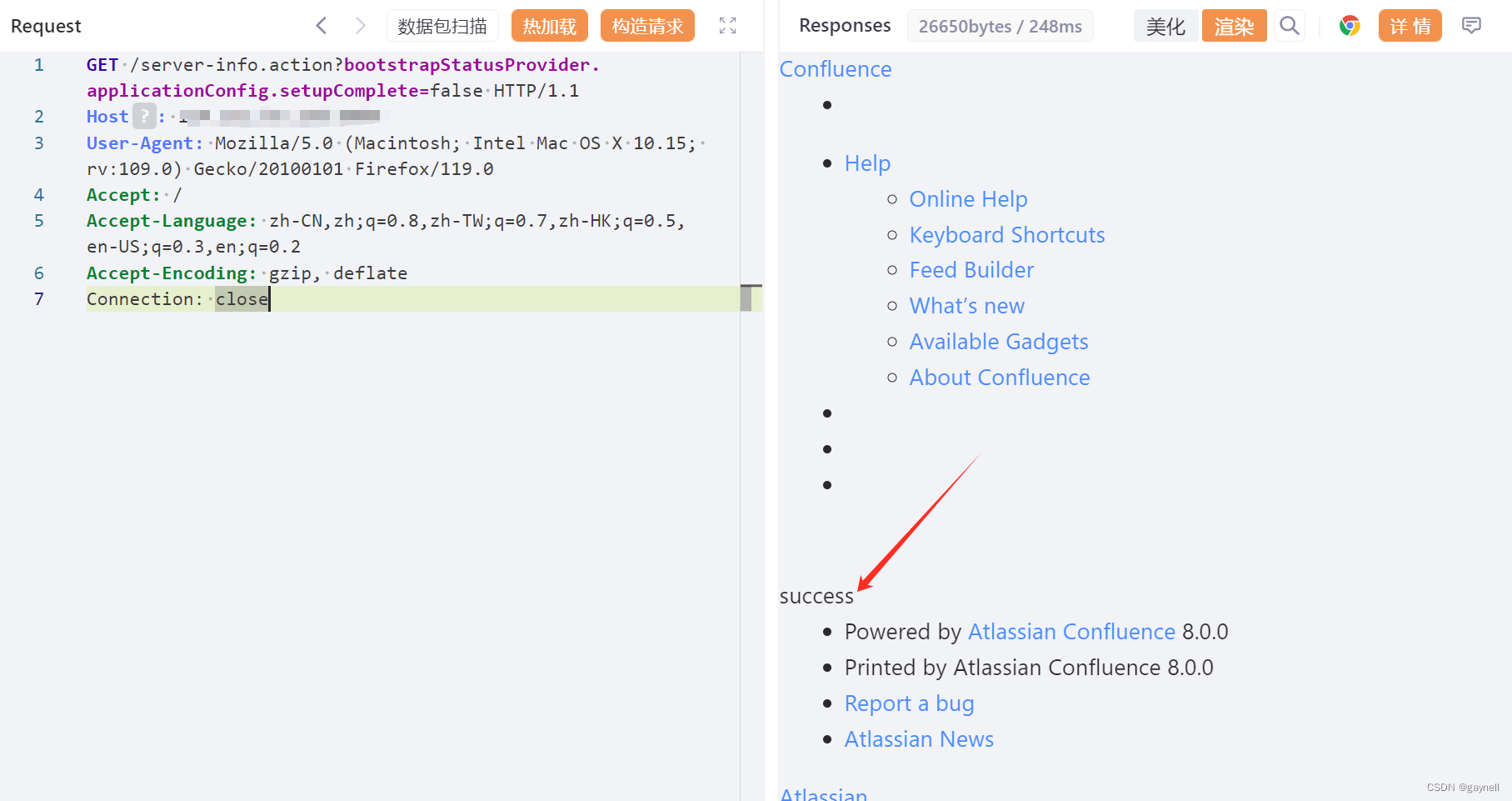This screenshot has height=801, width=1512.
Task: Go to previous request with left chevron
Action: [322, 26]
